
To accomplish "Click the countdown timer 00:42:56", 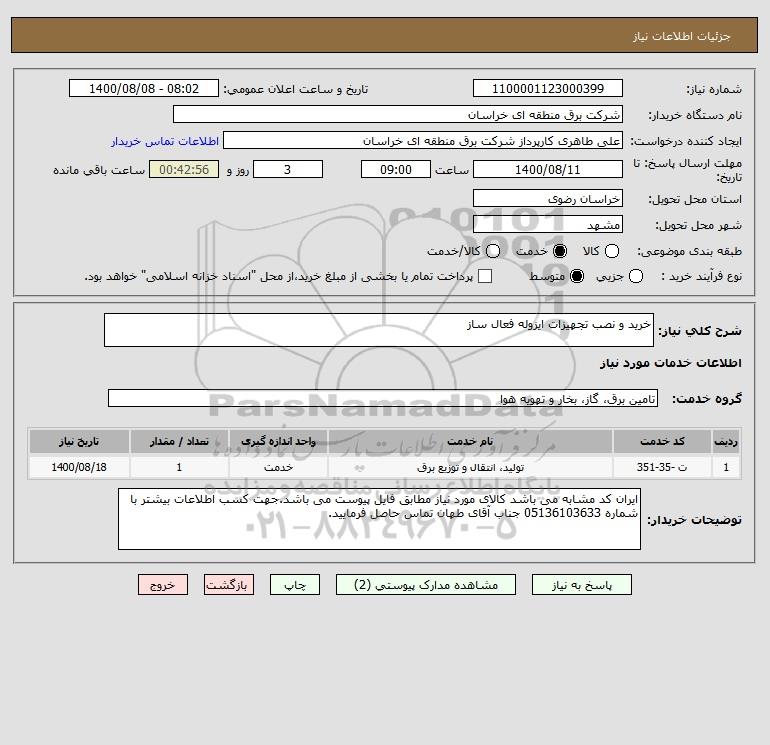I will [184, 169].
